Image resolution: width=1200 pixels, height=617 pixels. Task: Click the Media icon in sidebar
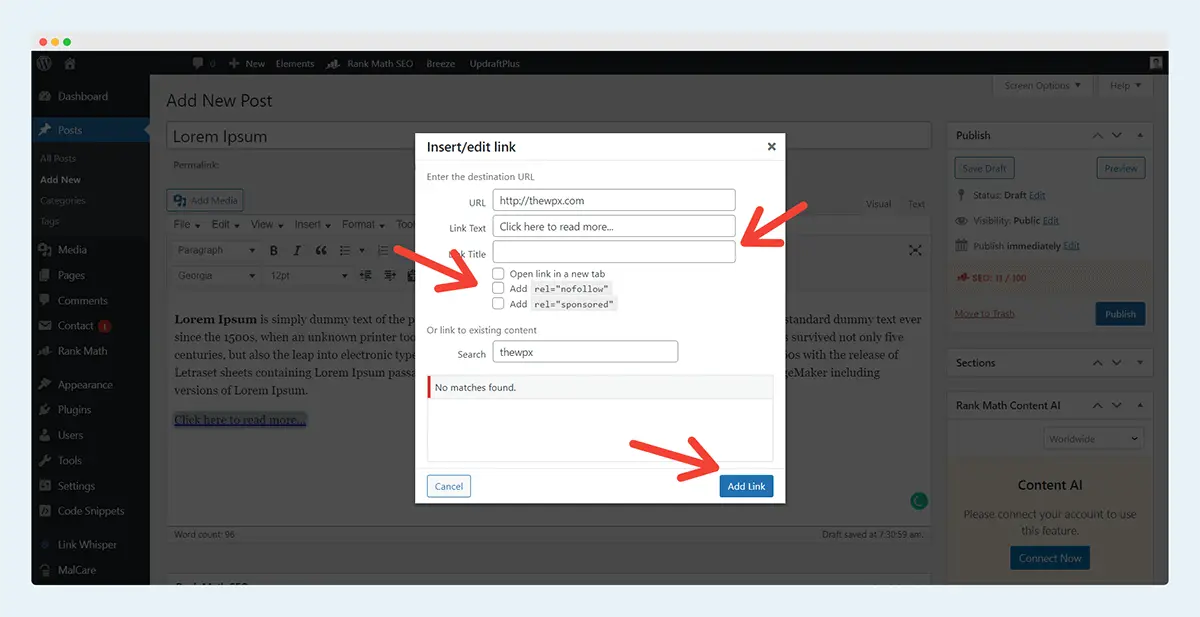click(44, 250)
